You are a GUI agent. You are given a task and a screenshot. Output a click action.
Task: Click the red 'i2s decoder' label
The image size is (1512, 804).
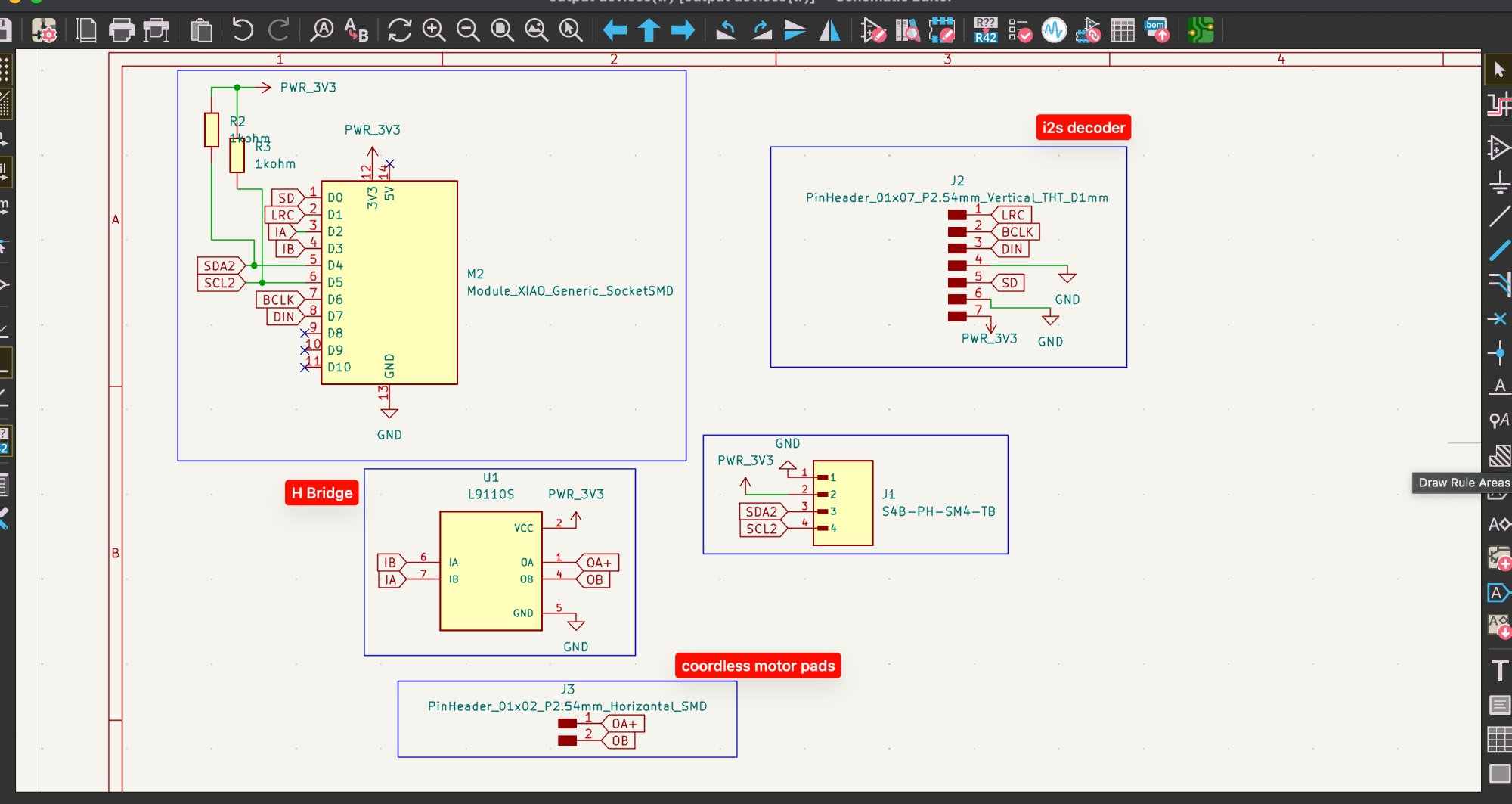(x=1083, y=128)
